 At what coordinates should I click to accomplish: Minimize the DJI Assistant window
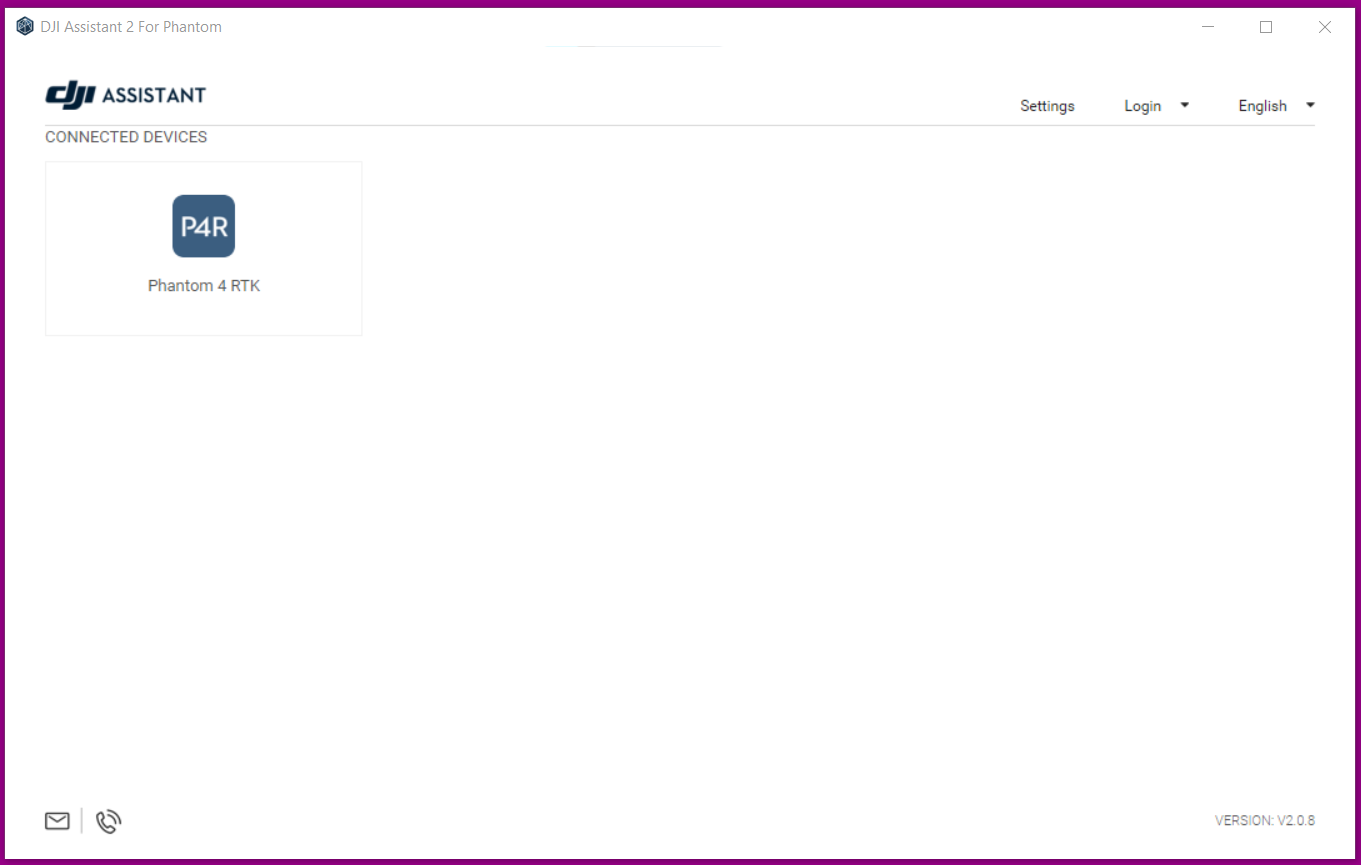[x=1207, y=27]
